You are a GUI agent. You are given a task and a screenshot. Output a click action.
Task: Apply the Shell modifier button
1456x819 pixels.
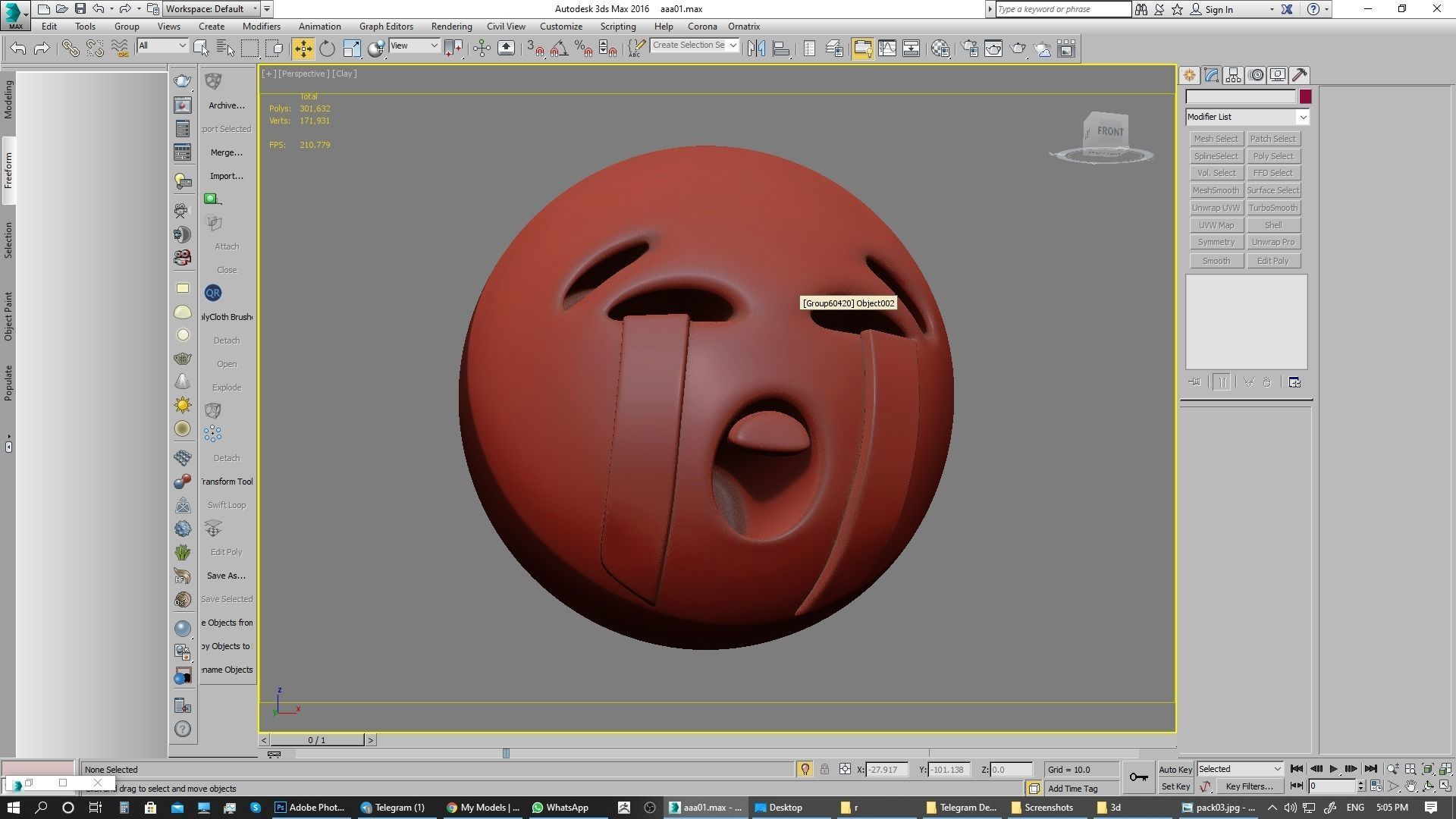(x=1273, y=225)
